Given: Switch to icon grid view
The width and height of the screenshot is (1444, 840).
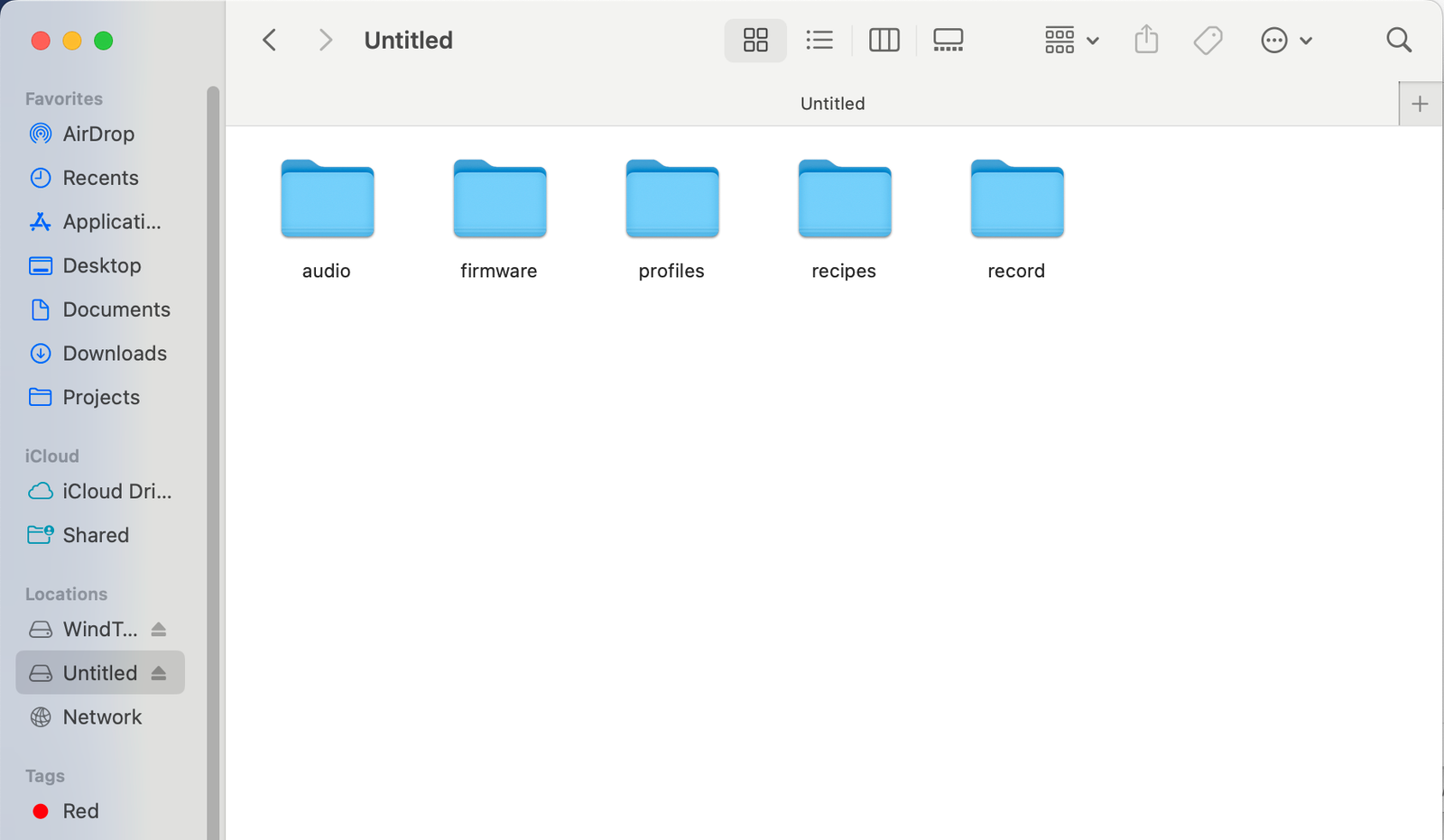Looking at the screenshot, I should pyautogui.click(x=755, y=40).
